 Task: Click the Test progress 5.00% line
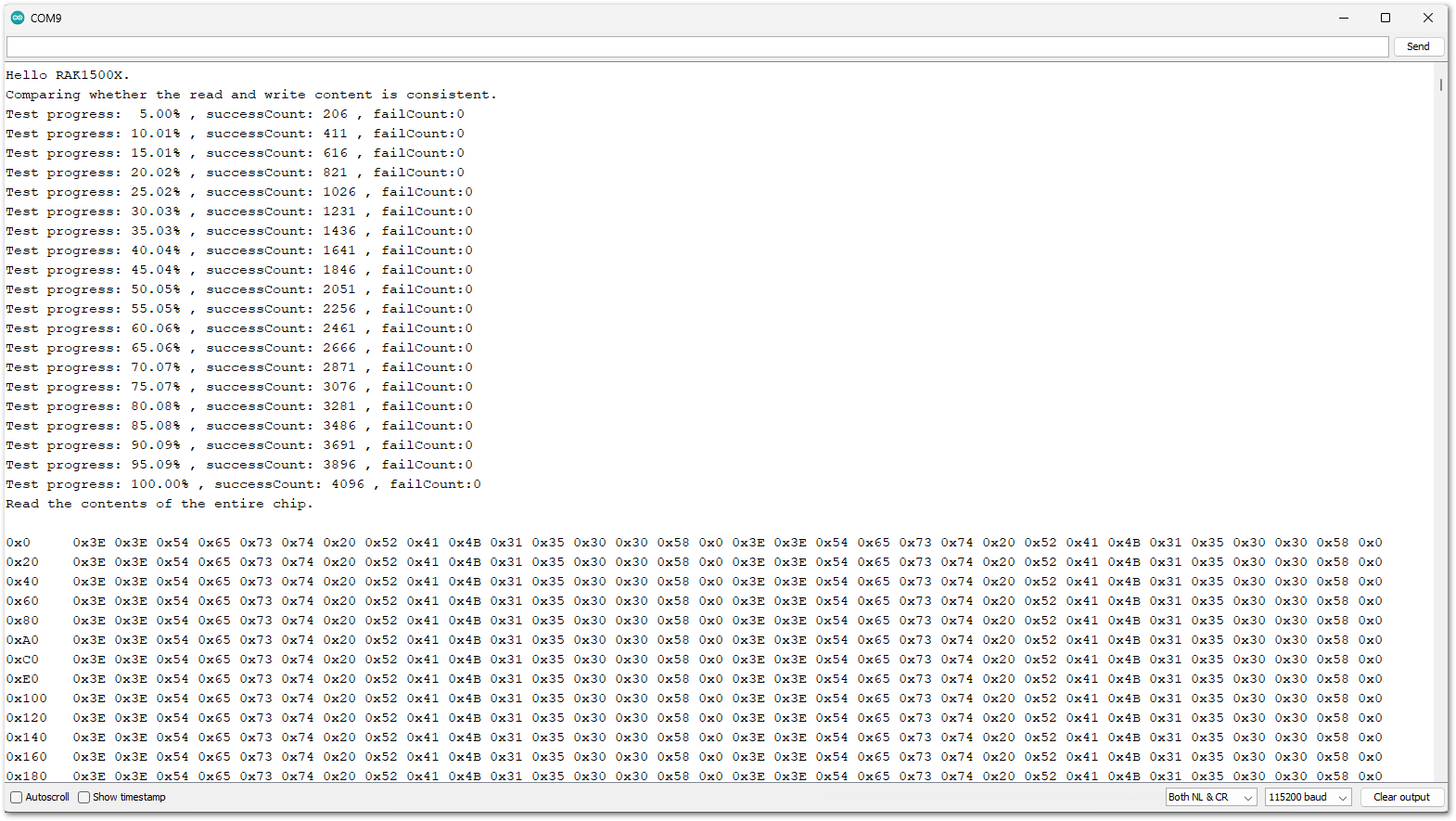(x=236, y=114)
